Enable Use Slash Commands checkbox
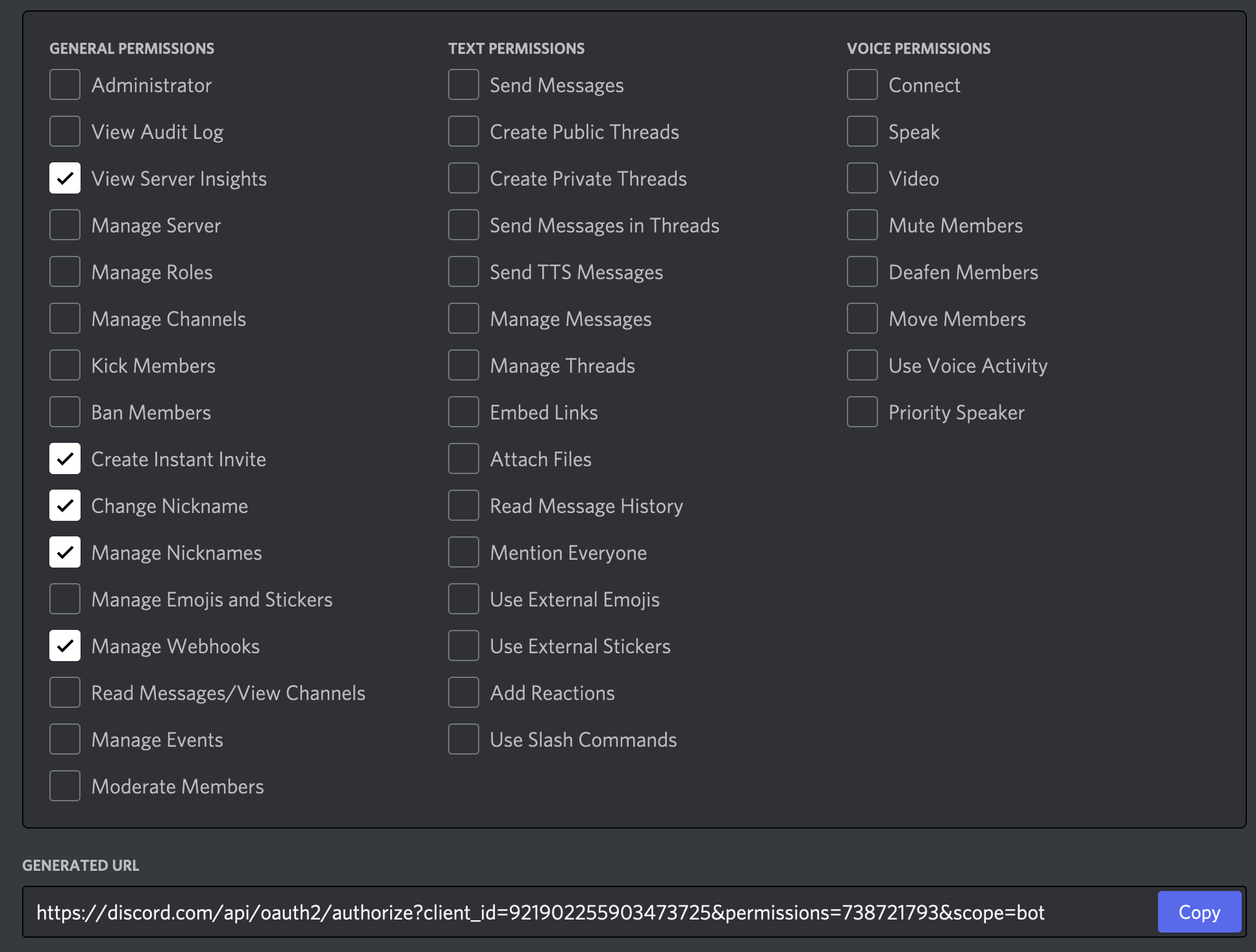The width and height of the screenshot is (1256, 952). 464,739
